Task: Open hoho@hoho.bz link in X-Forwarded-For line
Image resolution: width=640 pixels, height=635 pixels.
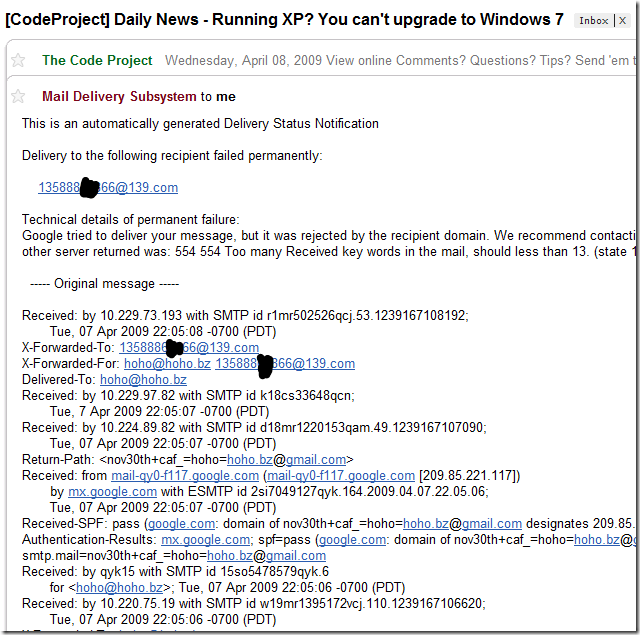Action: (x=167, y=363)
